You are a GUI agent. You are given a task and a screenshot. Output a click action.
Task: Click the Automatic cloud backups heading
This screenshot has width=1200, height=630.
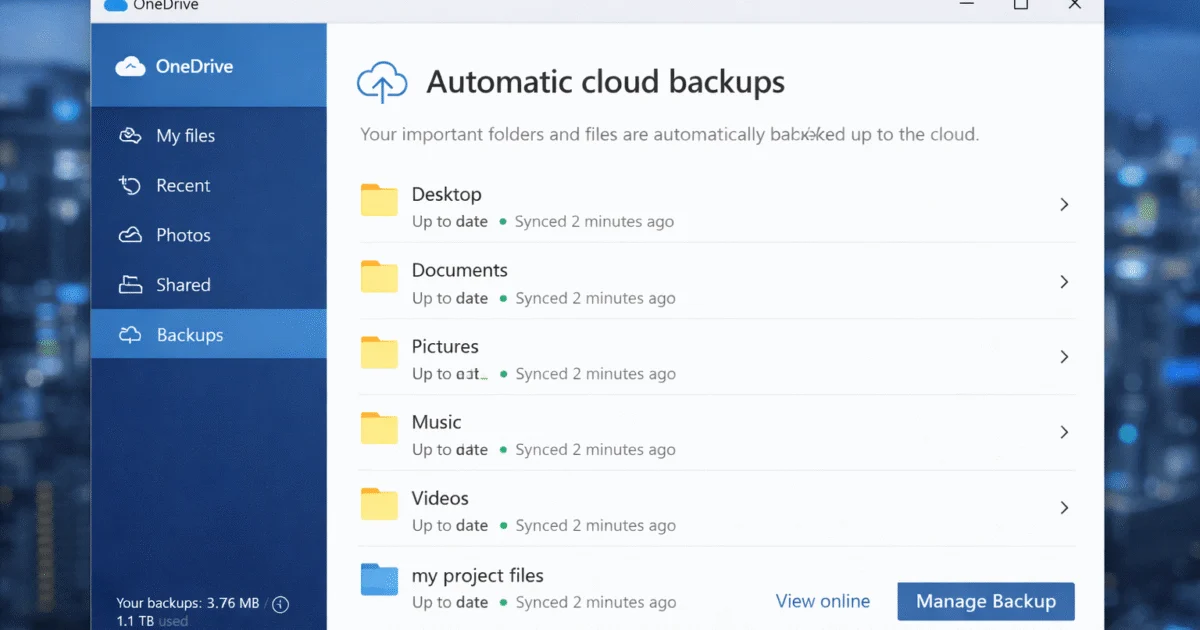606,82
